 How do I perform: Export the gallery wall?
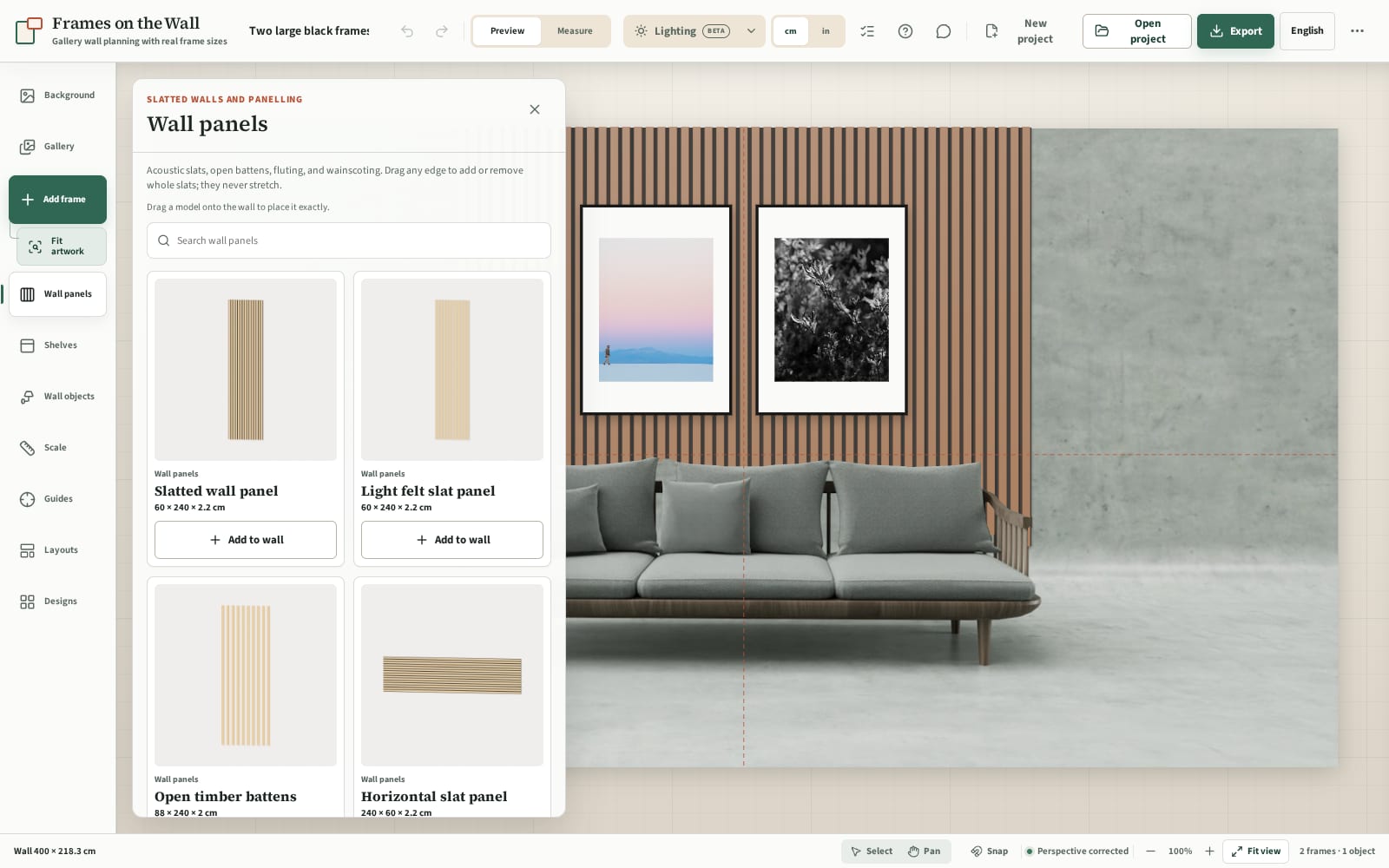1235,31
